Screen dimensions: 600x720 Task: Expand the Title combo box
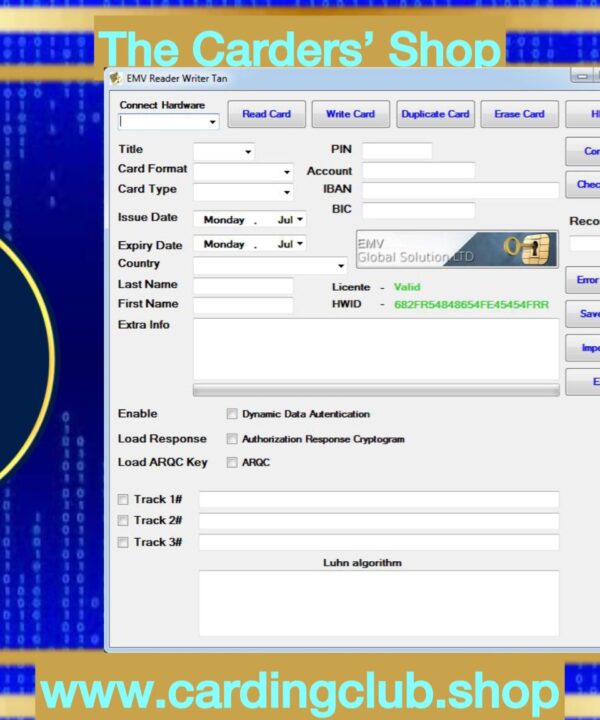(x=248, y=152)
